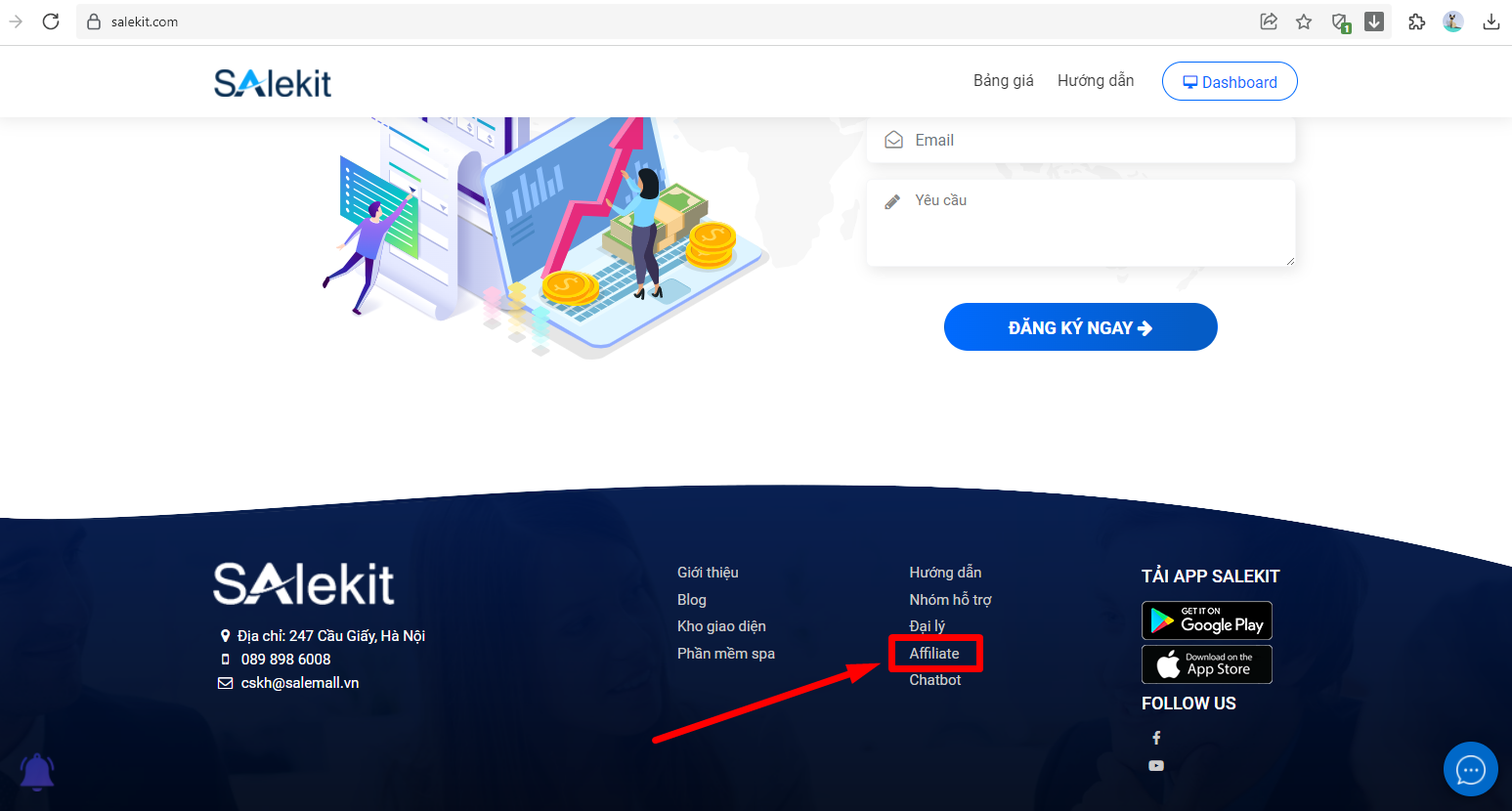Open Bảng giá in the top navigation
The image size is (1512, 811).
(1003, 81)
